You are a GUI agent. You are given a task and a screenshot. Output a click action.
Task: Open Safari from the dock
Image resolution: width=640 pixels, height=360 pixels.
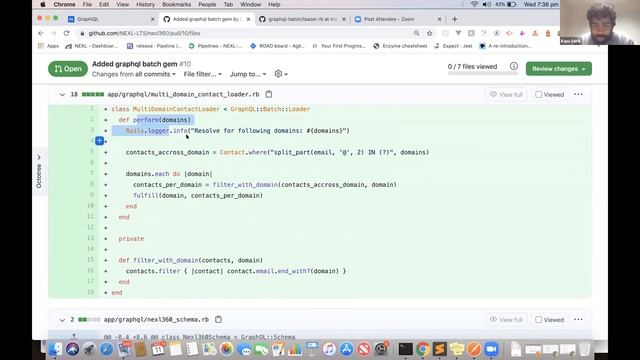click(x=107, y=349)
